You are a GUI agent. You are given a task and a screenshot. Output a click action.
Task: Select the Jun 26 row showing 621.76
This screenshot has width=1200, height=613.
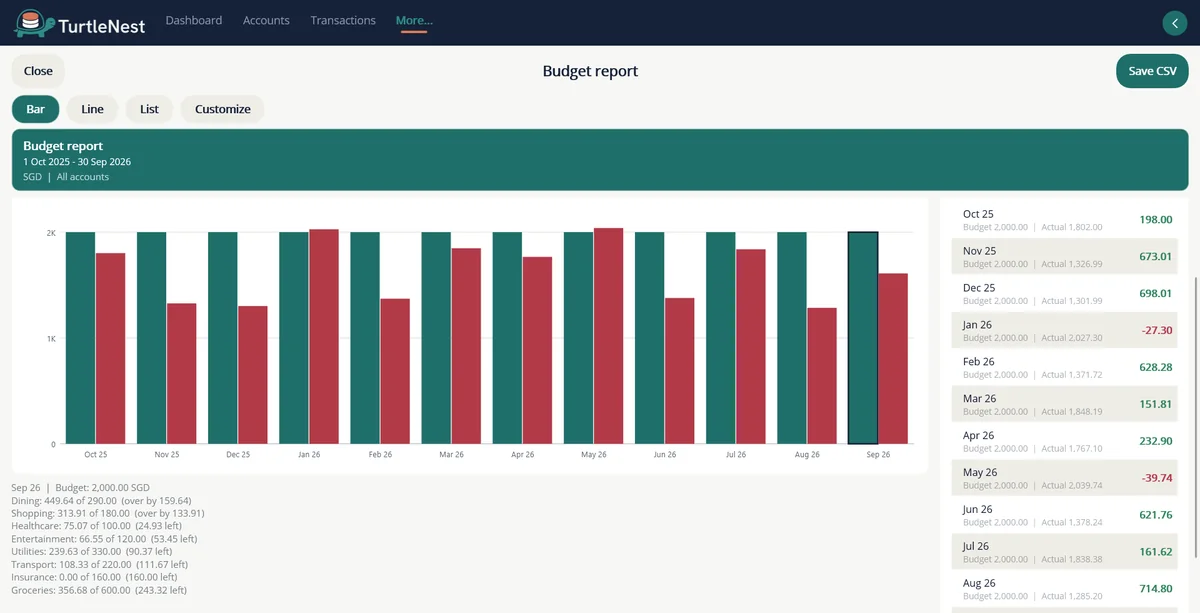[x=1066, y=515]
